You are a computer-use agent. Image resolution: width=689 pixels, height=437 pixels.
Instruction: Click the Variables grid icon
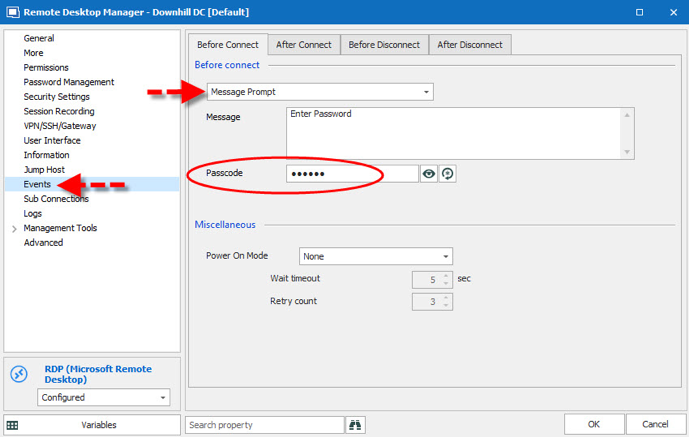tap(13, 425)
